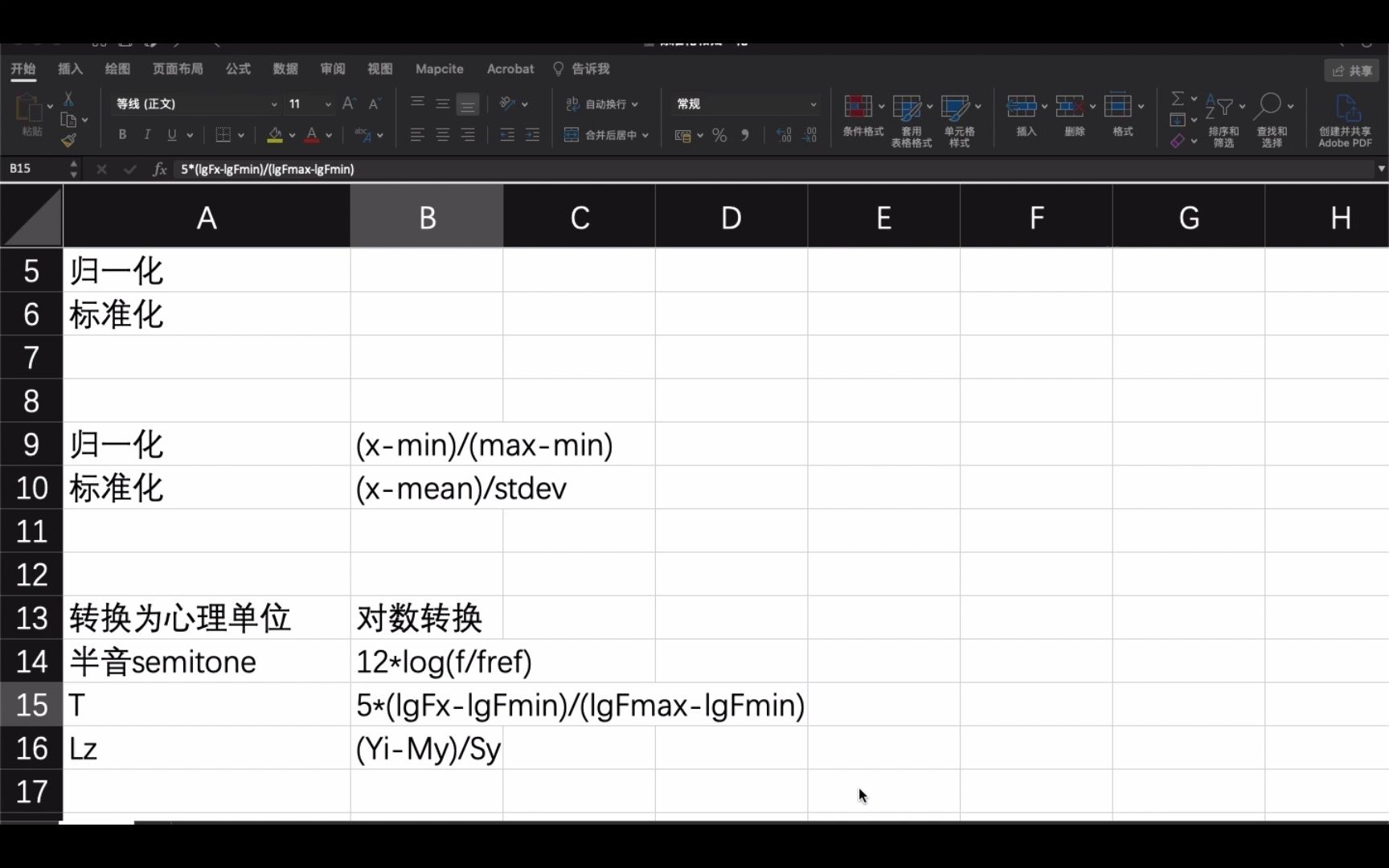Click the cell Borders icon
Image resolution: width=1389 pixels, height=868 pixels.
pyautogui.click(x=223, y=135)
